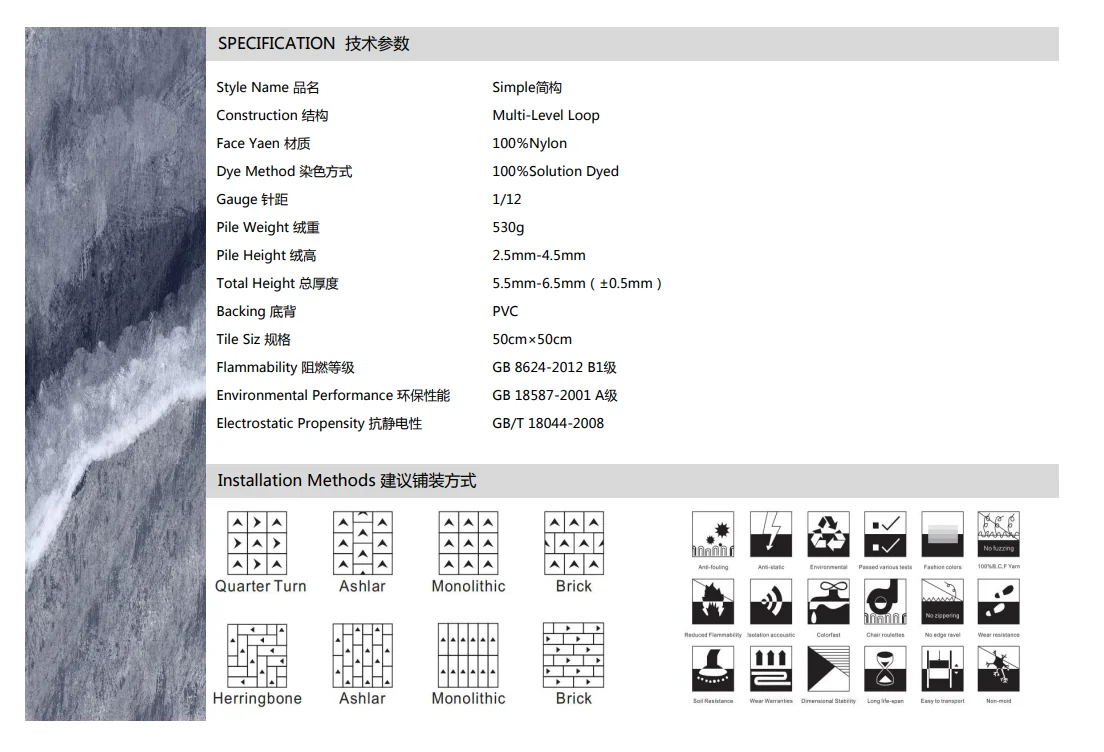
Task: Click the Wear resistance footprints icon
Action: coord(998,601)
